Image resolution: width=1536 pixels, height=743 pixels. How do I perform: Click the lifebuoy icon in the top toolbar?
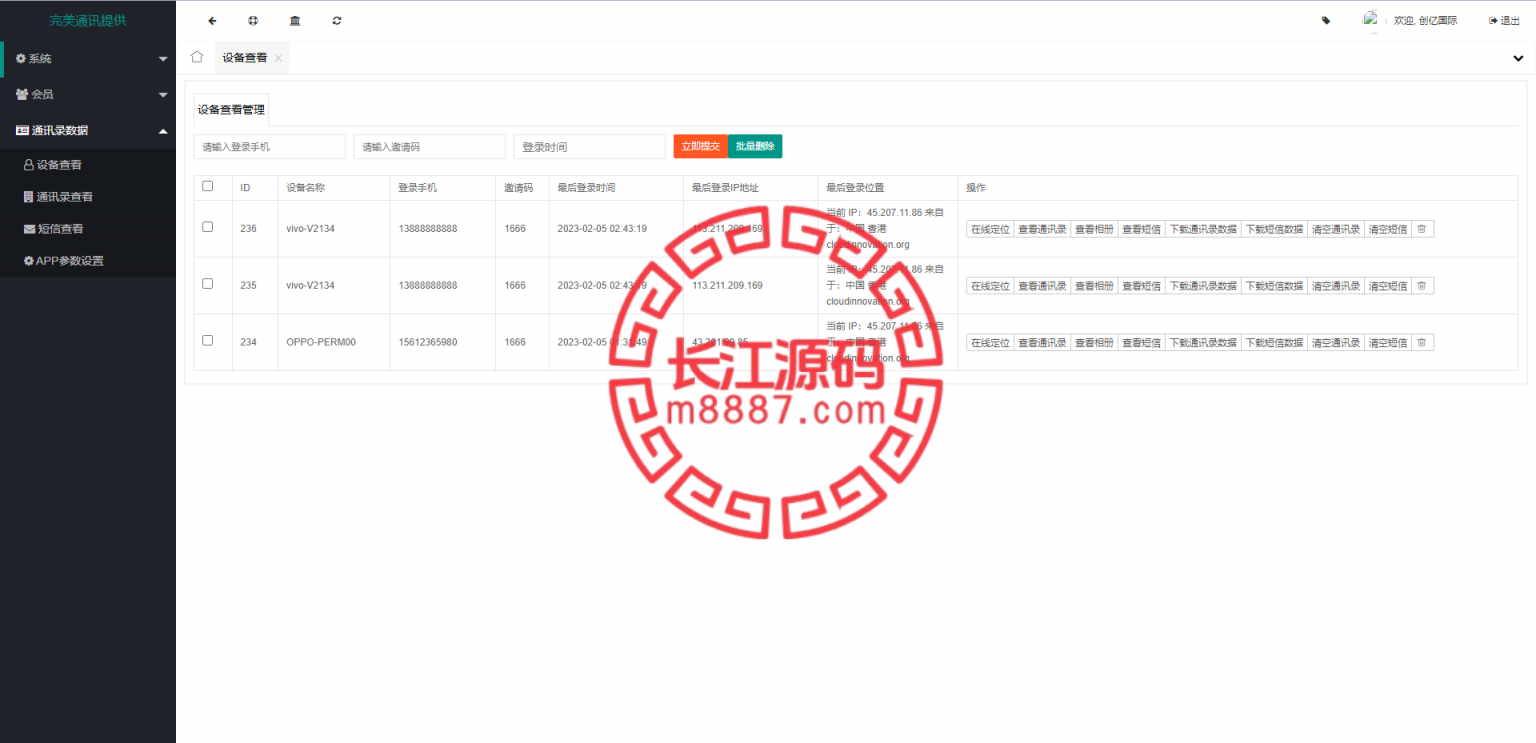252,20
